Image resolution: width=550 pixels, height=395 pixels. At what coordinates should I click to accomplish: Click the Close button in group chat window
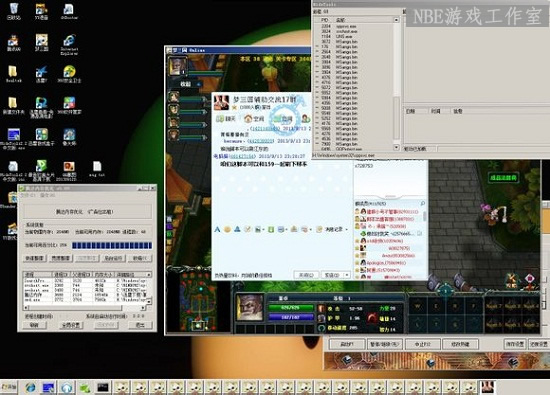point(306,275)
